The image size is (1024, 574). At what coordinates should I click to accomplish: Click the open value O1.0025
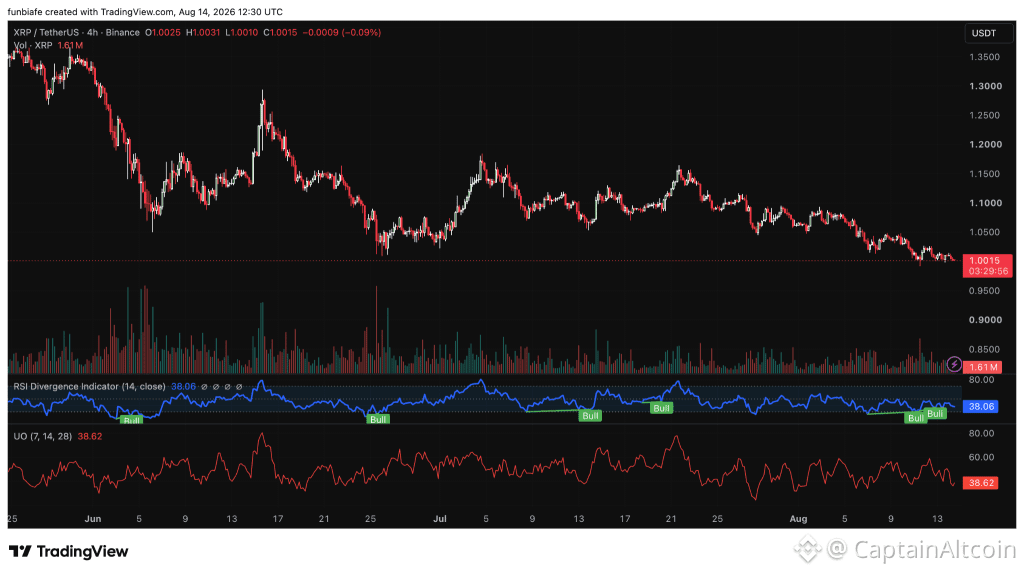click(x=163, y=33)
